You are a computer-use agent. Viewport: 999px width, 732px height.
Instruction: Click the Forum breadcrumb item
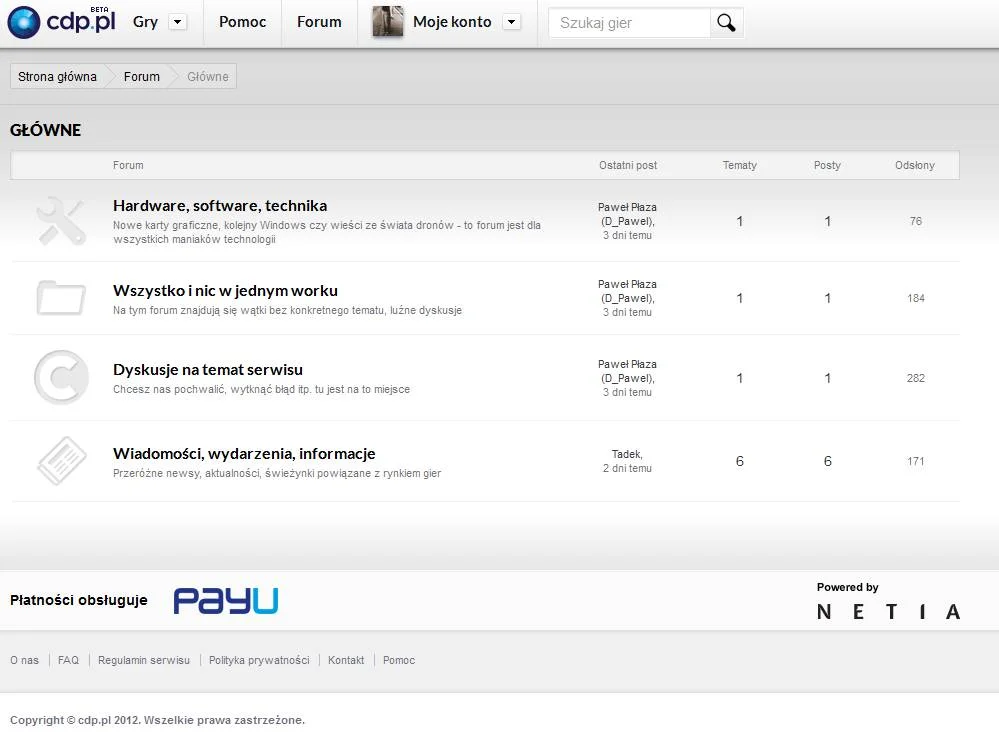click(x=141, y=76)
